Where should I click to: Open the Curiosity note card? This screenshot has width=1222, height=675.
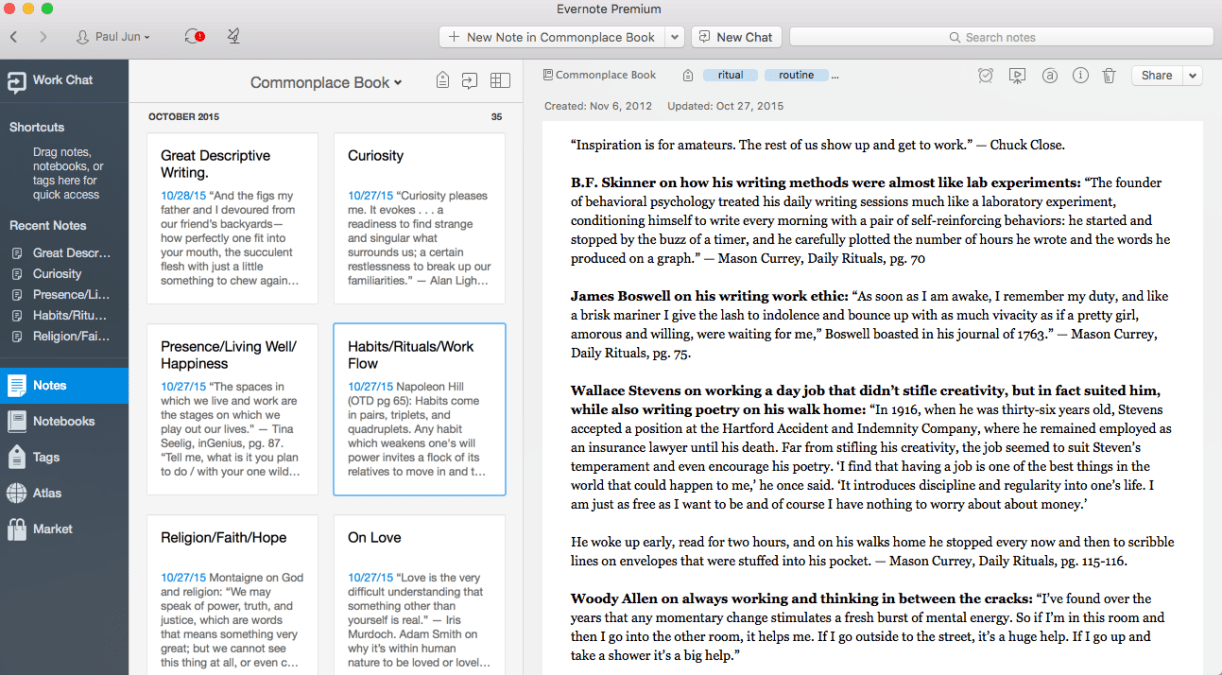pos(419,218)
